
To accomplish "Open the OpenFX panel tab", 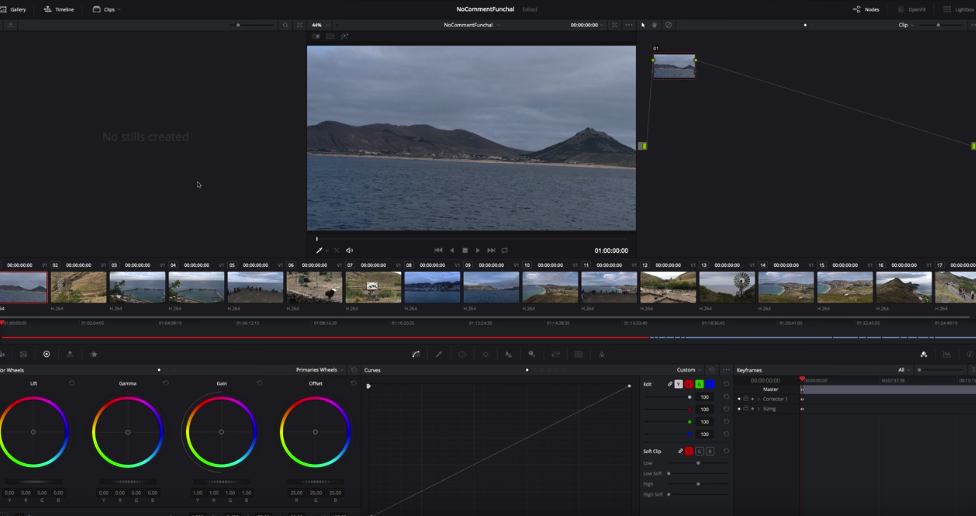I will [x=911, y=9].
